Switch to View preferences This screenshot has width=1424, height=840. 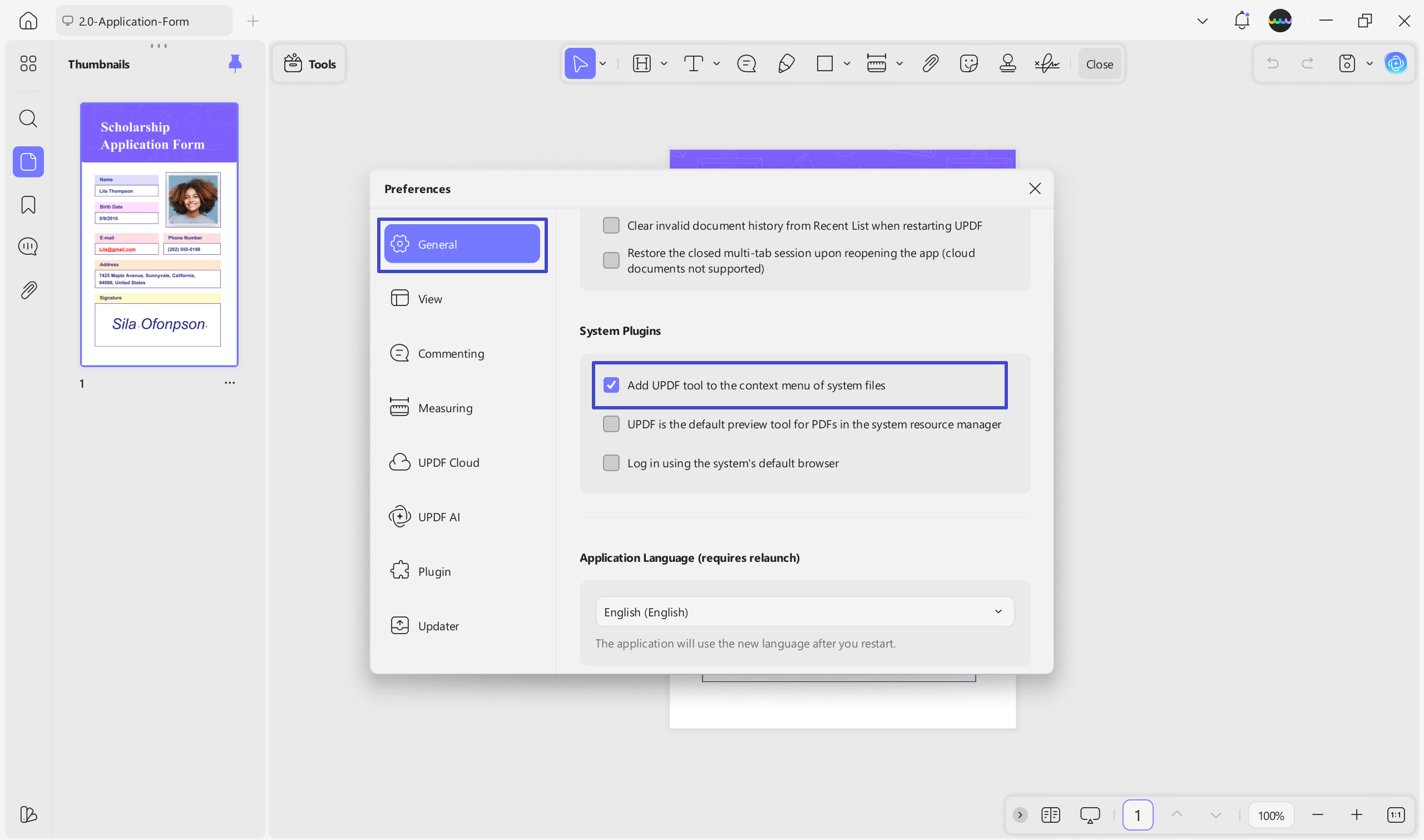point(462,298)
